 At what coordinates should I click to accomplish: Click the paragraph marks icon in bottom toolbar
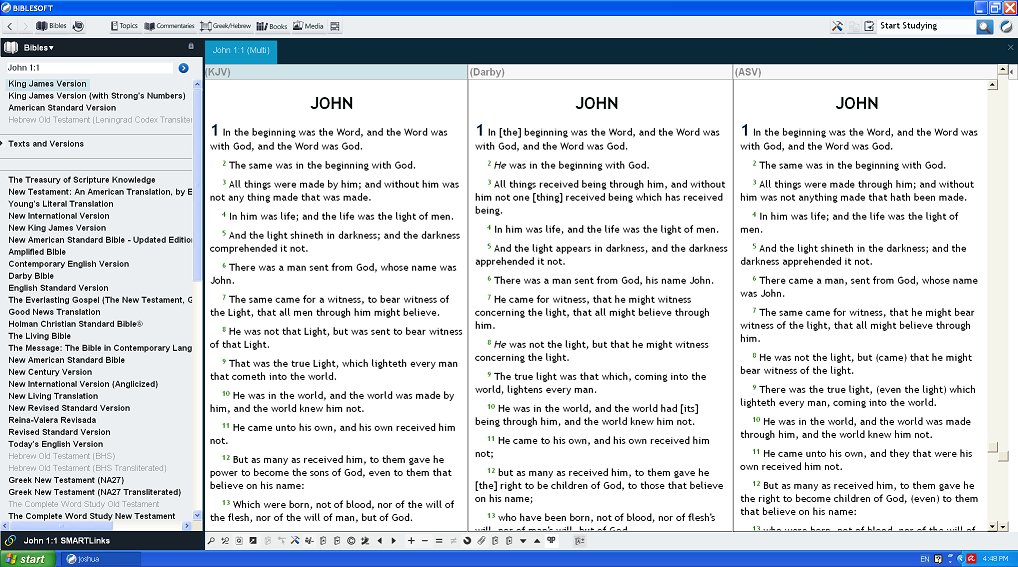[x=551, y=540]
